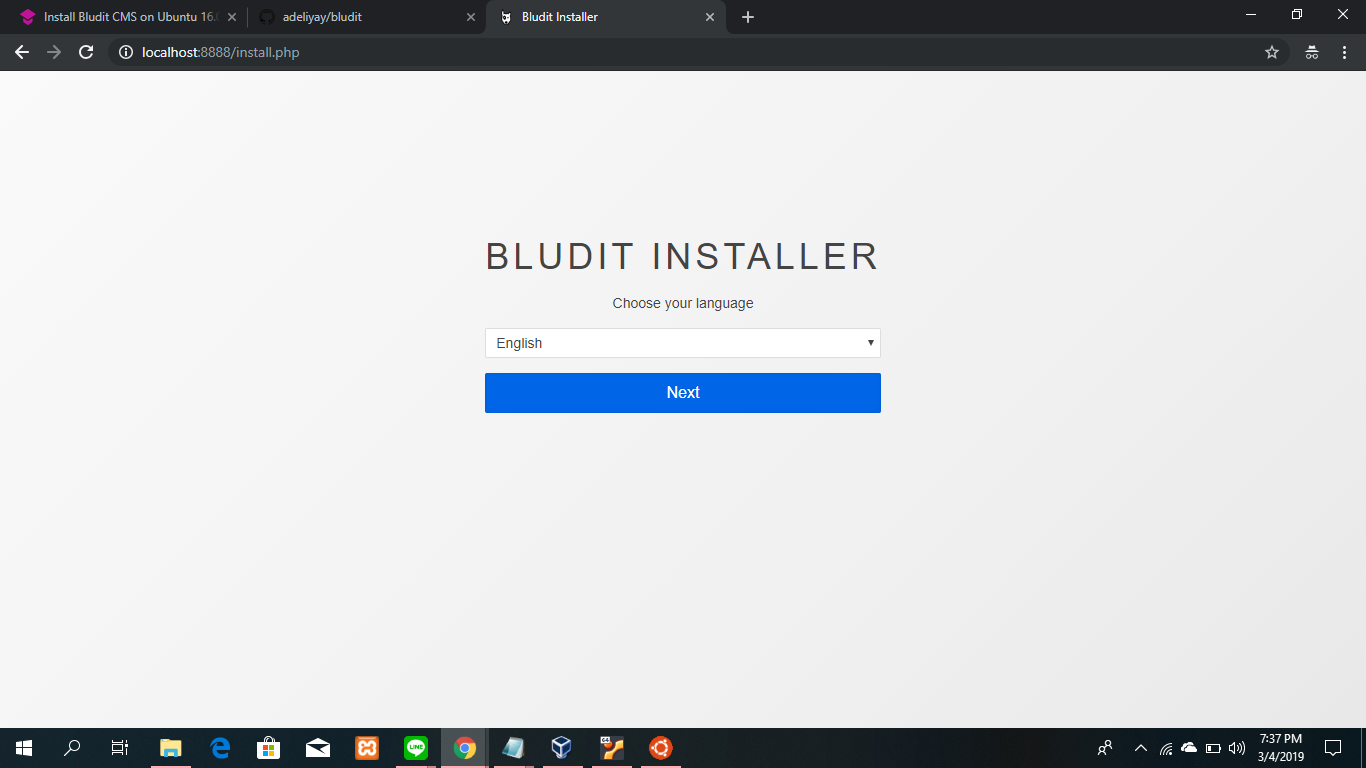
Task: Bookmark this page with the star icon
Action: pos(1272,52)
